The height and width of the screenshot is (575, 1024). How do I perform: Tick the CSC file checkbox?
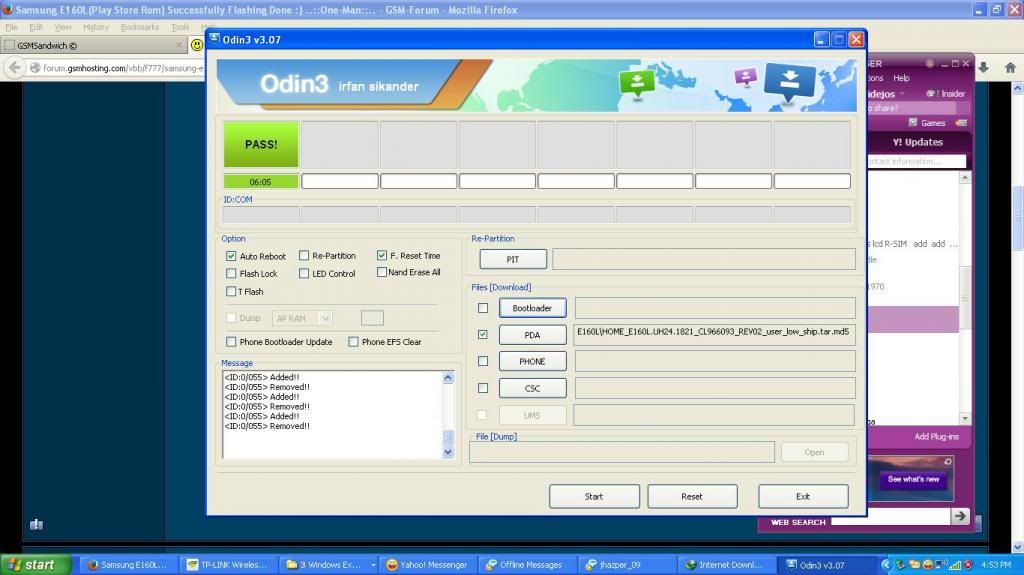[483, 388]
